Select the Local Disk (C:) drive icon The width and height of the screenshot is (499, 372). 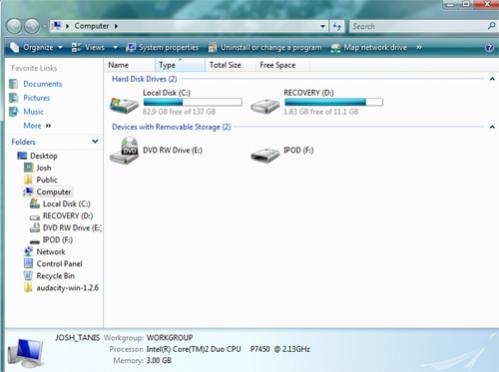124,105
